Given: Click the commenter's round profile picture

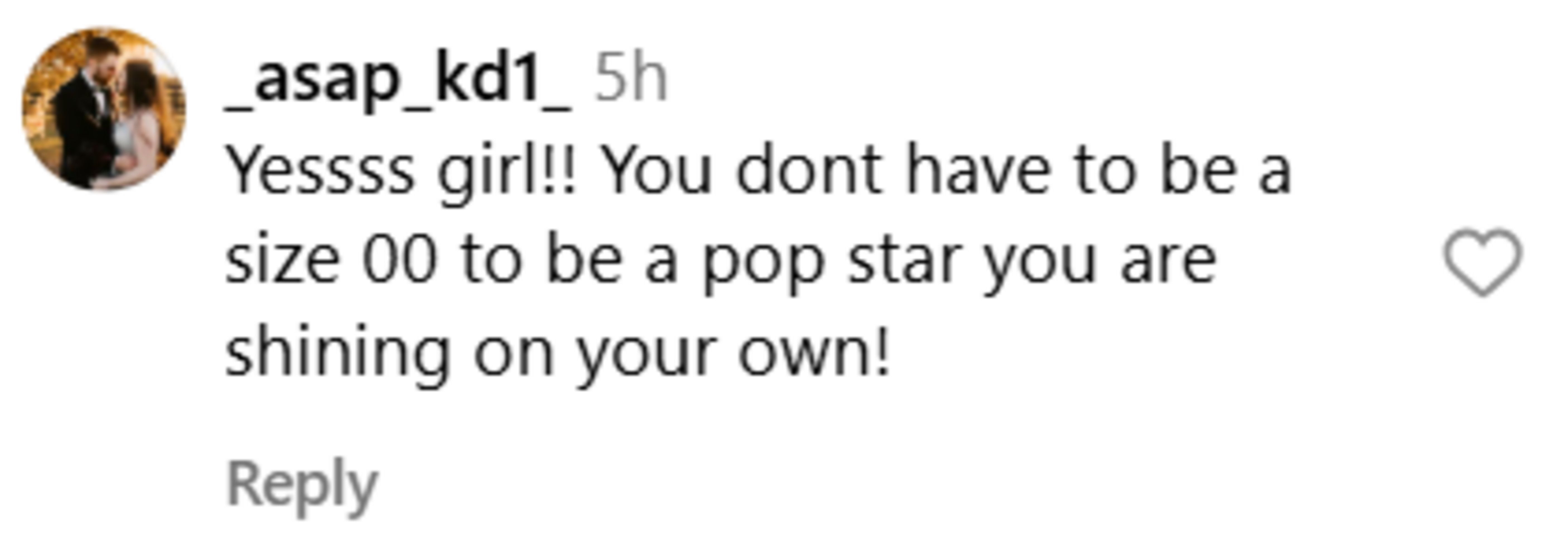Looking at the screenshot, I should click(103, 108).
